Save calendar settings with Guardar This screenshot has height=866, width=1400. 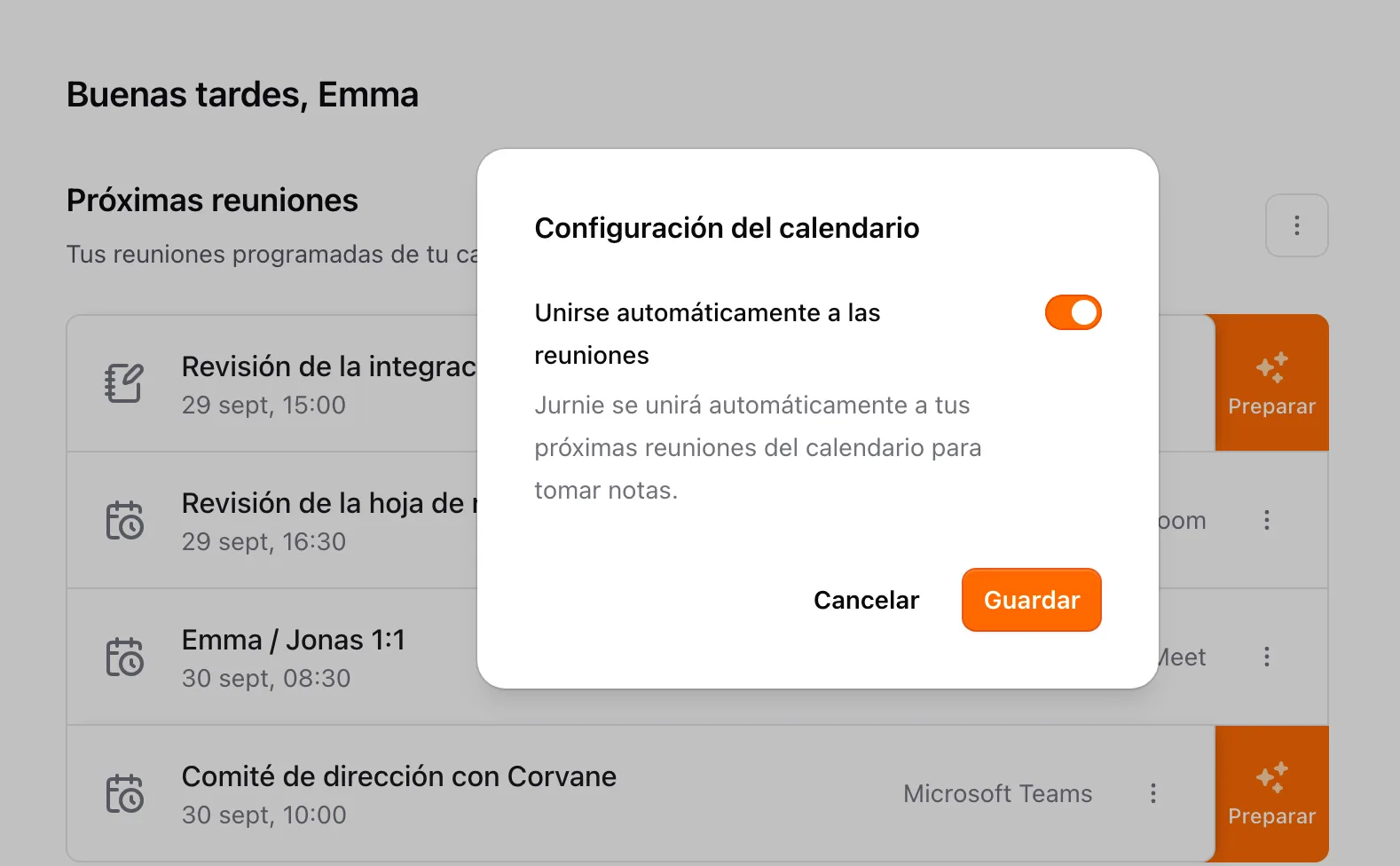pyautogui.click(x=1031, y=600)
